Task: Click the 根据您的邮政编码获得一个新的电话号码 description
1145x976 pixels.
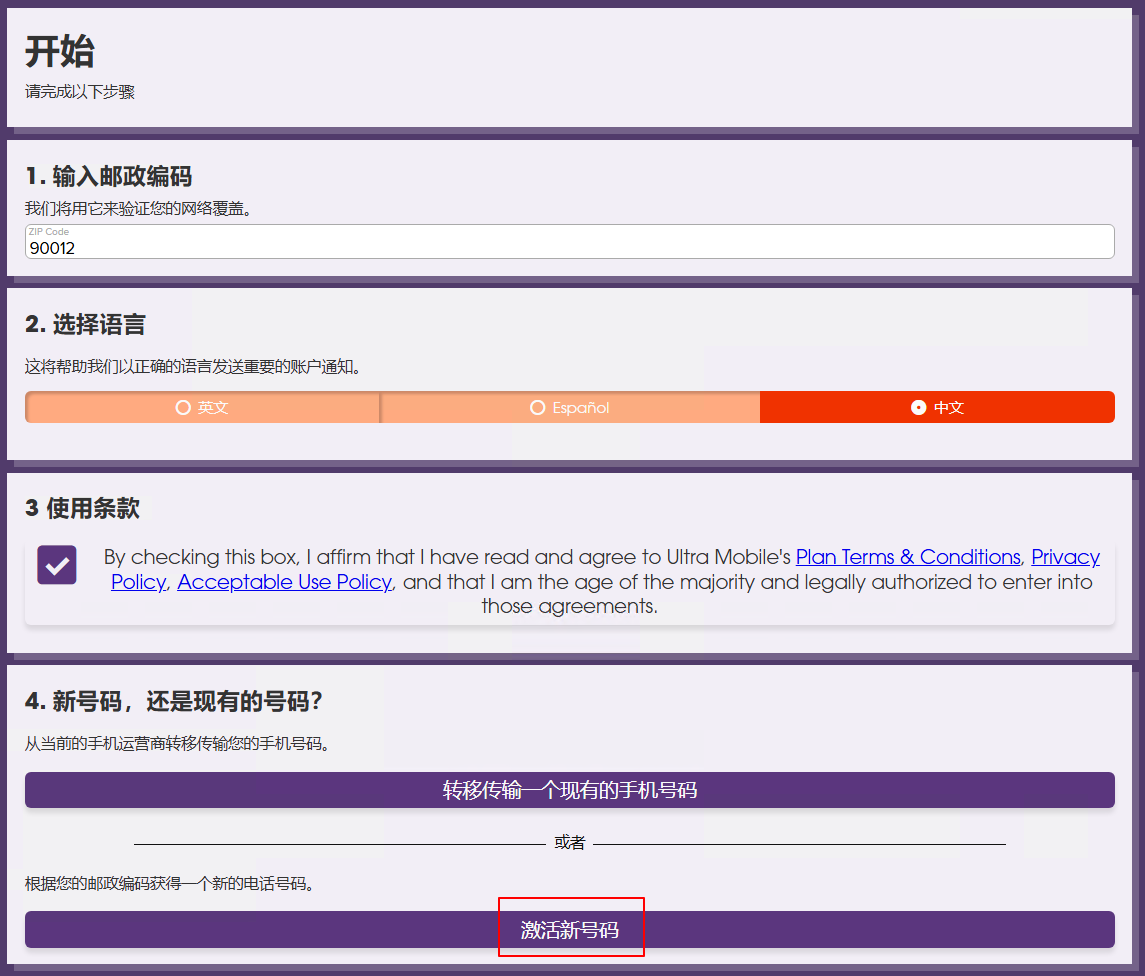Action: click(169, 884)
